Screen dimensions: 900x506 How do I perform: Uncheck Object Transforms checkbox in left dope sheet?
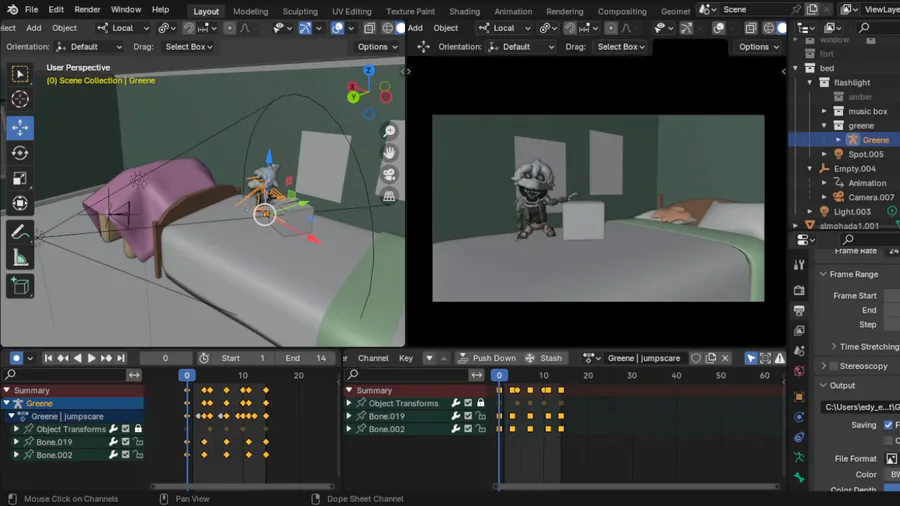click(126, 429)
